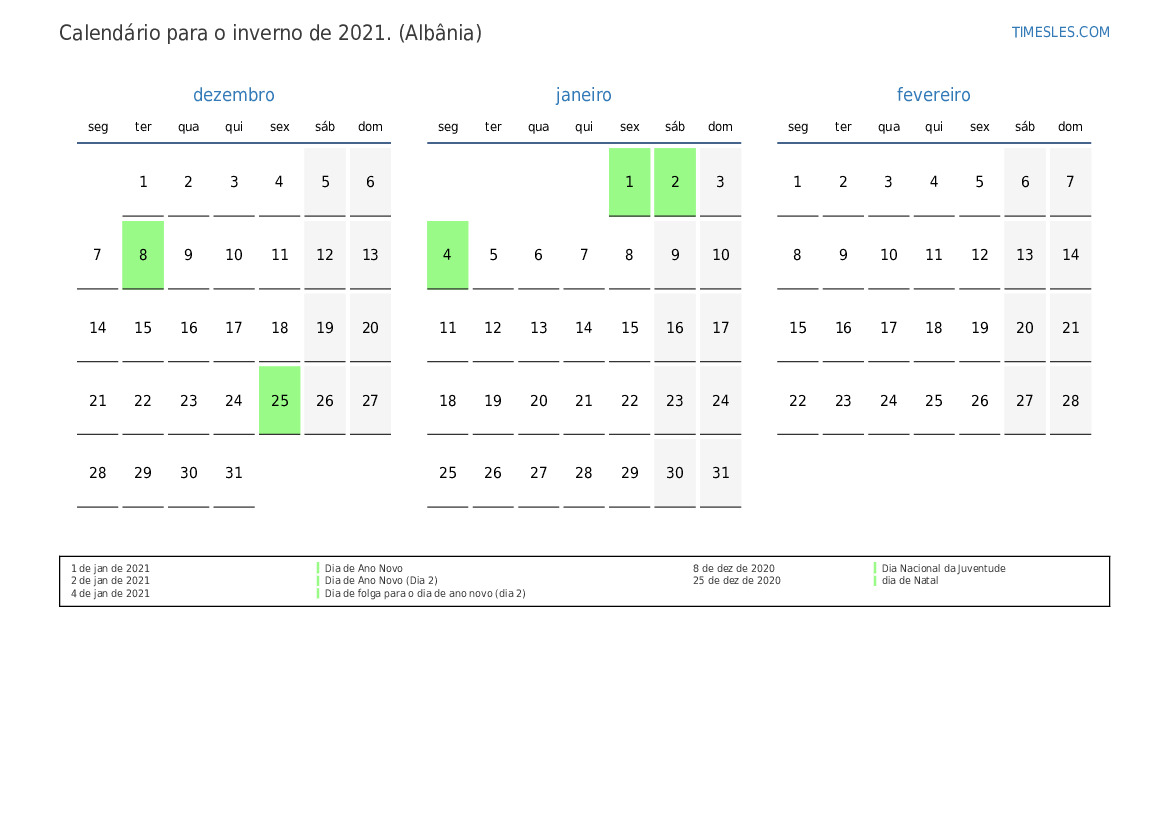Click the Dia Nacional da Juventude legend entry
The image size is (1169, 827).
(943, 568)
